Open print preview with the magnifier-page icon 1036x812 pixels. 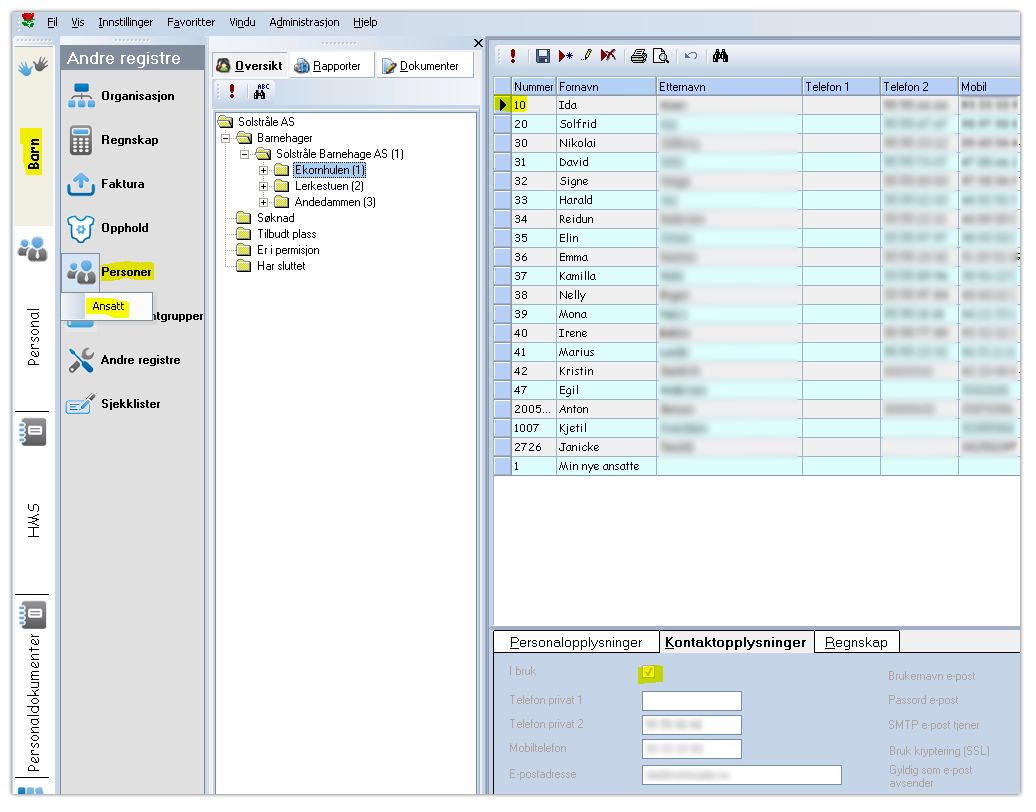click(661, 56)
